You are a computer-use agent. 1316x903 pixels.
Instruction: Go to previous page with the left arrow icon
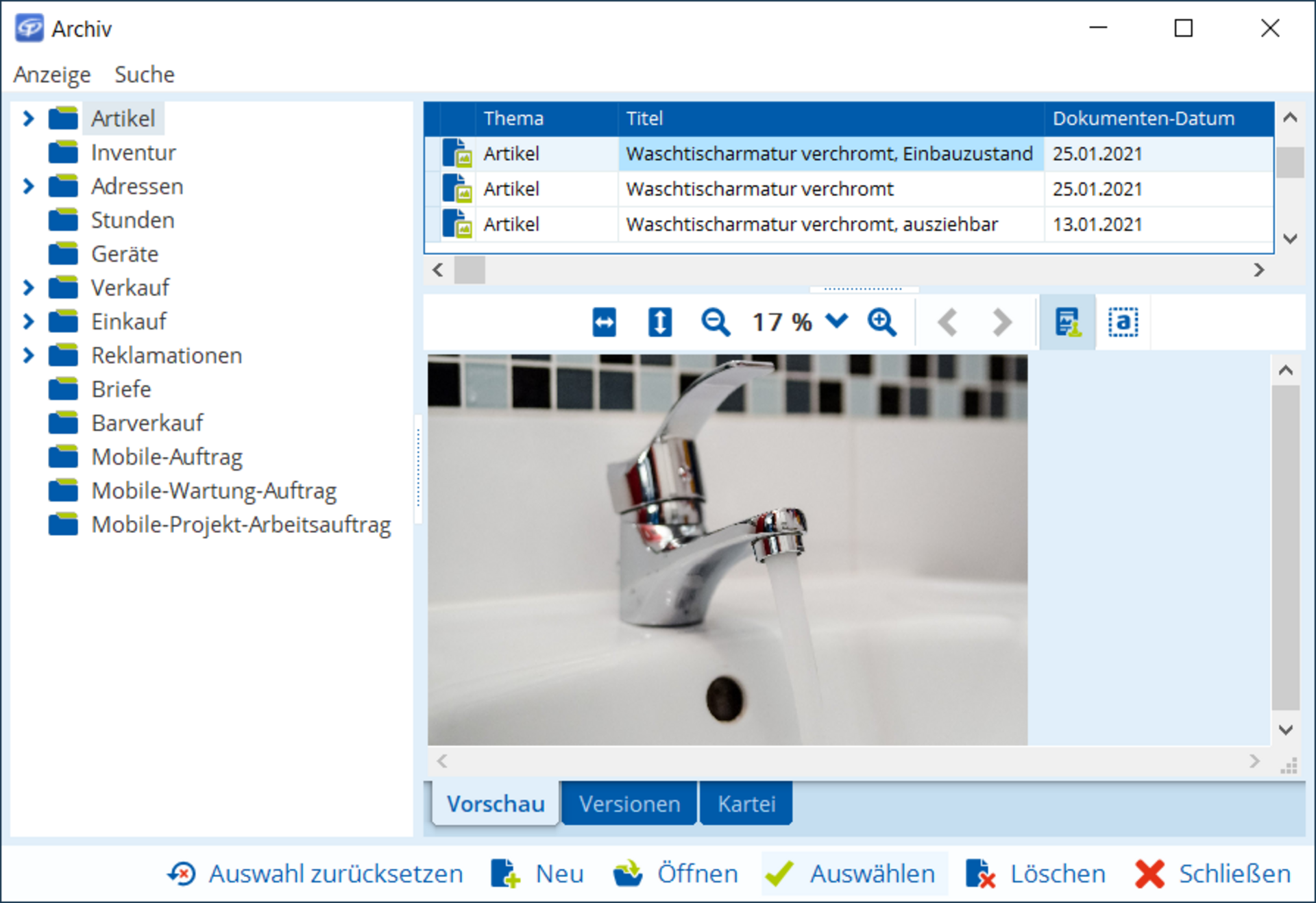pos(947,322)
